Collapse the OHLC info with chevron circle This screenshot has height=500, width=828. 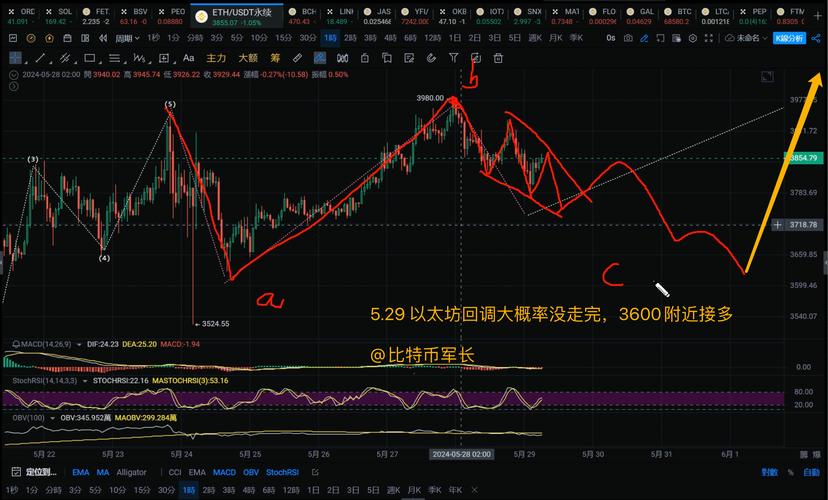tap(14, 75)
